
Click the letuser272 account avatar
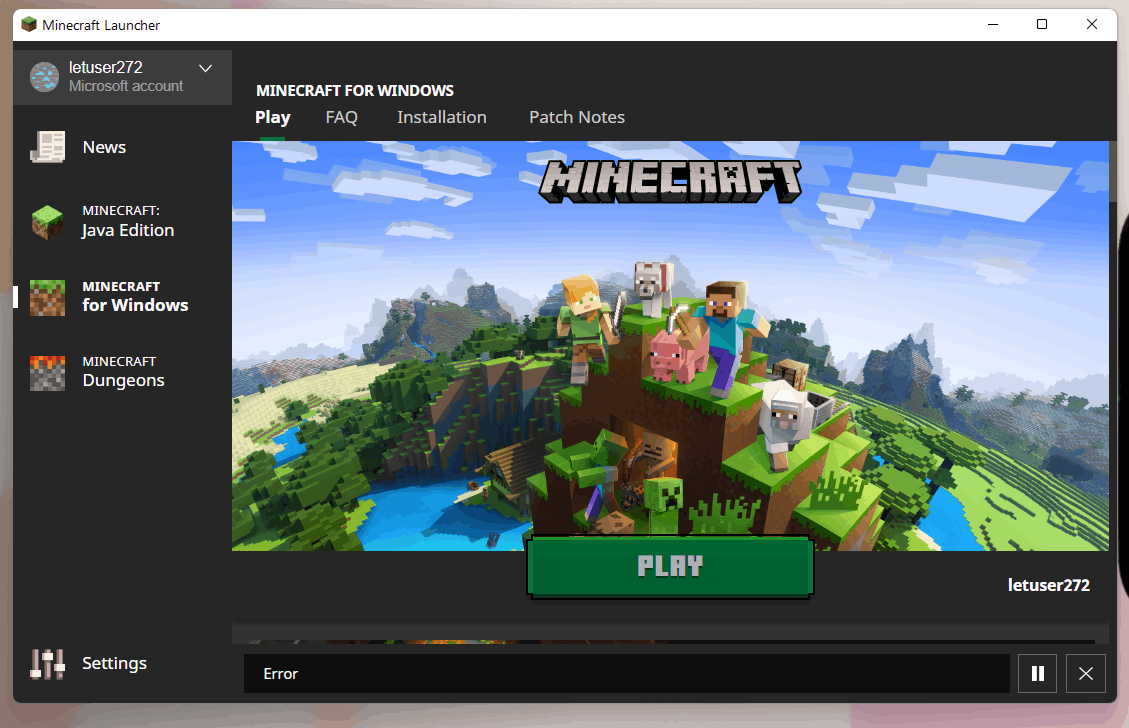pos(44,77)
